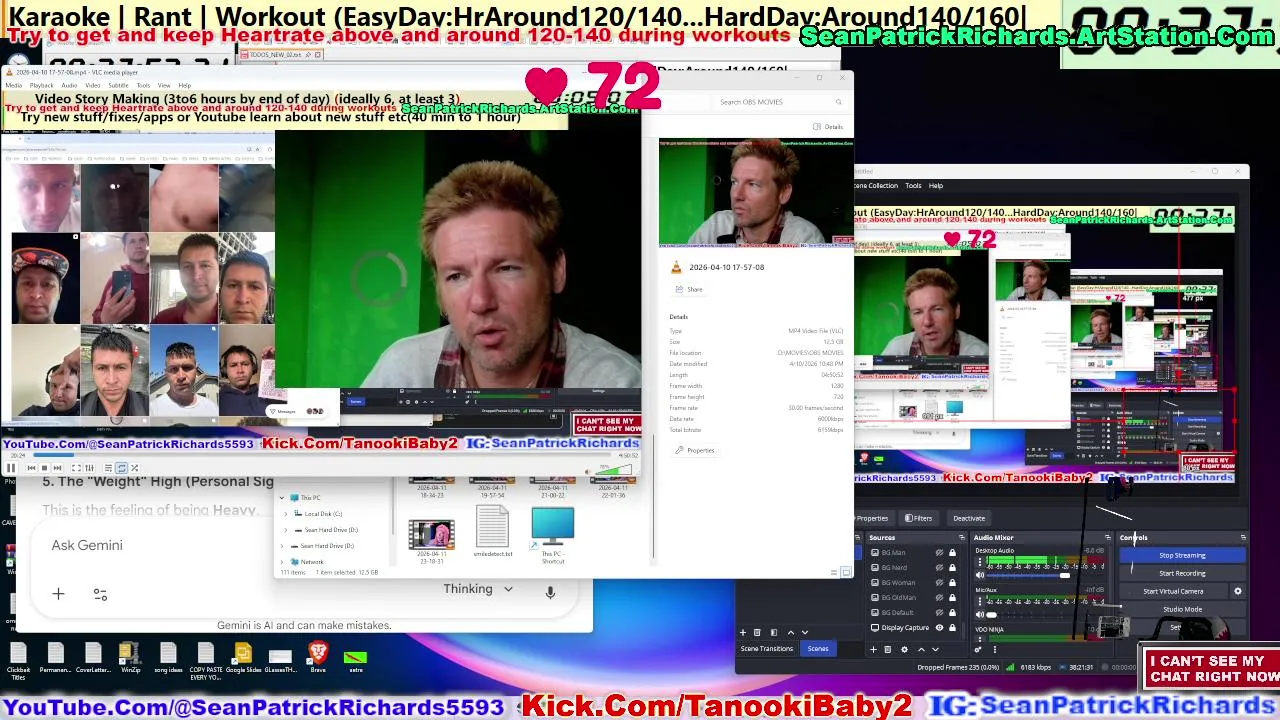1280x720 pixels.
Task: Add a new OBS scene
Action: tap(743, 632)
